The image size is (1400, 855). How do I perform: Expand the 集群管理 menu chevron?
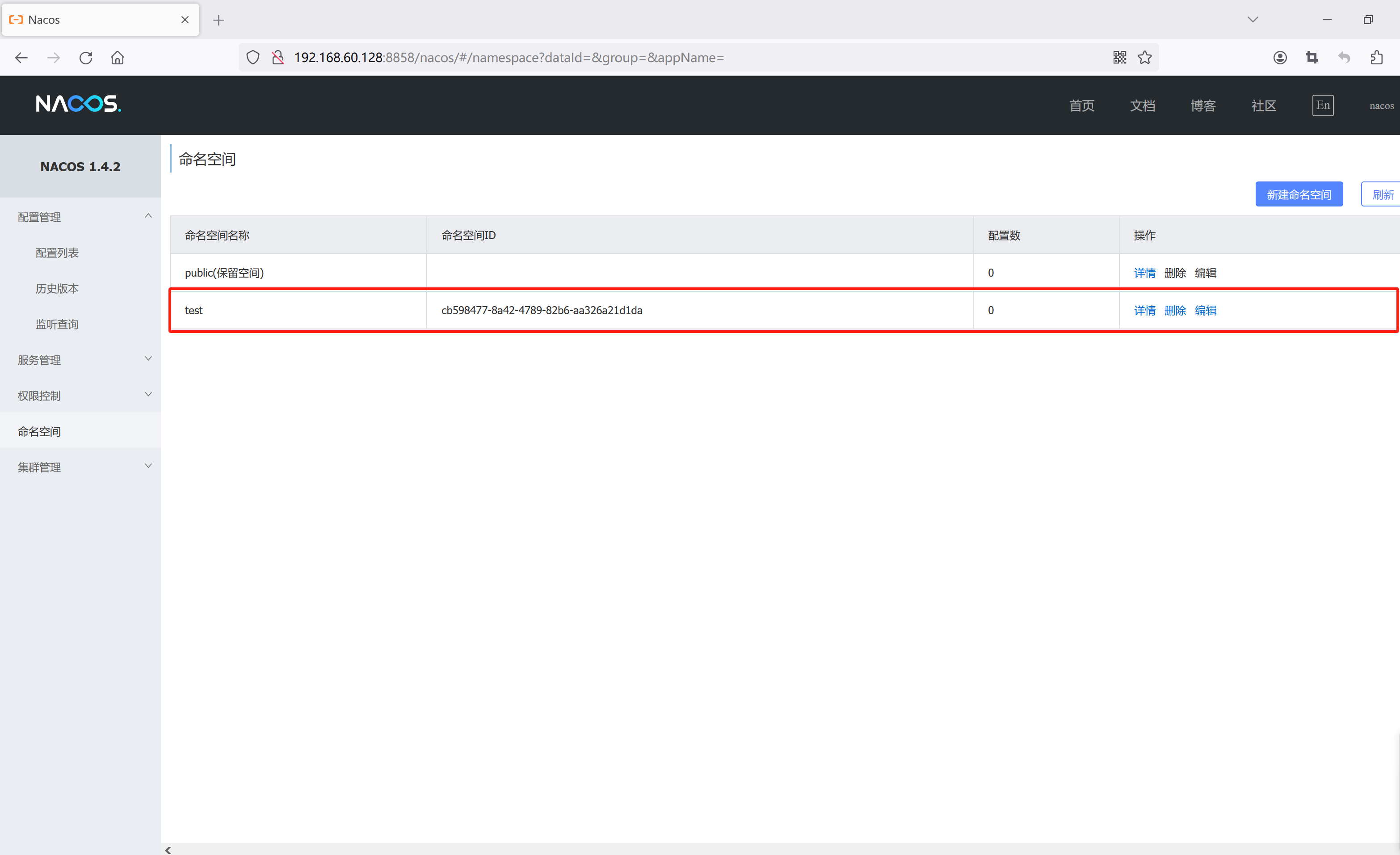click(x=148, y=466)
